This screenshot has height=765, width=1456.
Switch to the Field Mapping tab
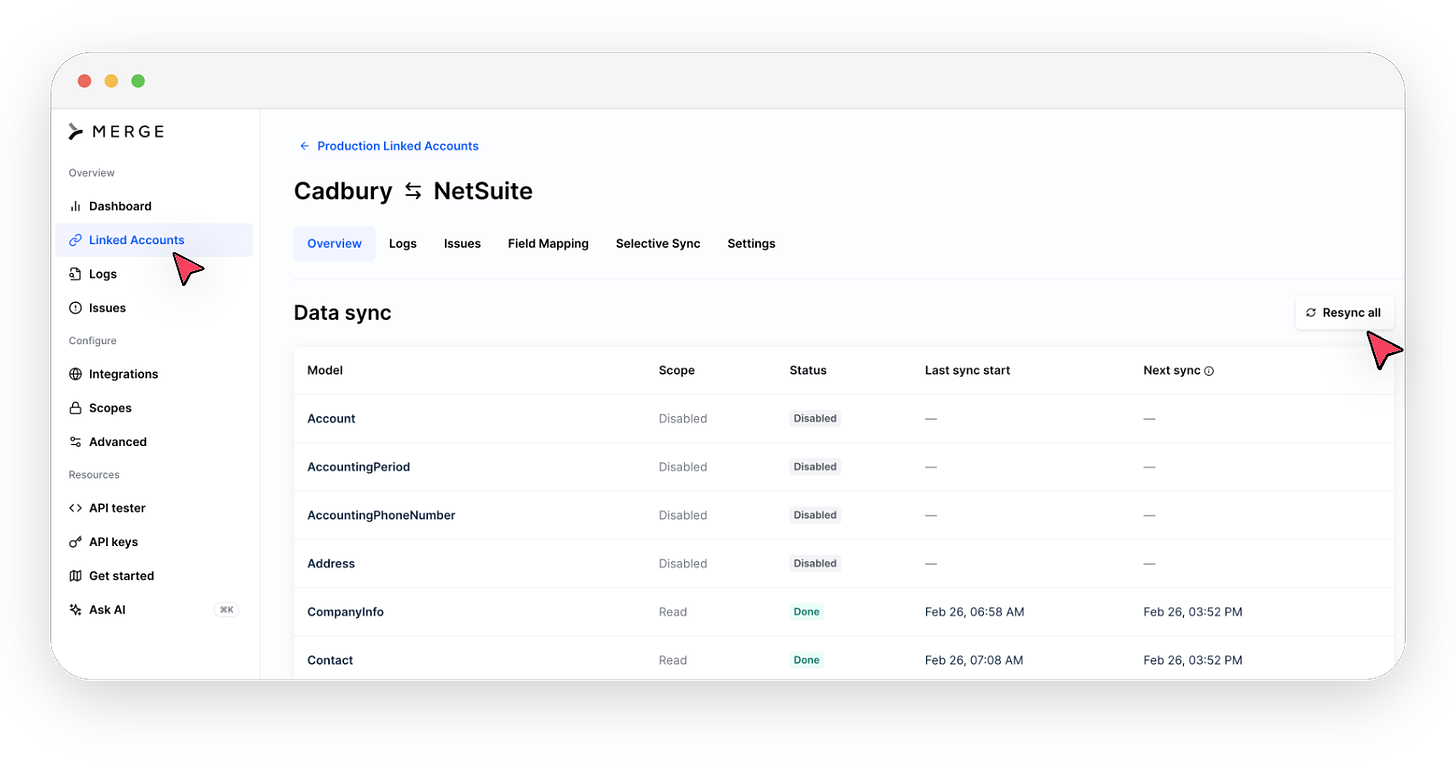click(x=548, y=244)
